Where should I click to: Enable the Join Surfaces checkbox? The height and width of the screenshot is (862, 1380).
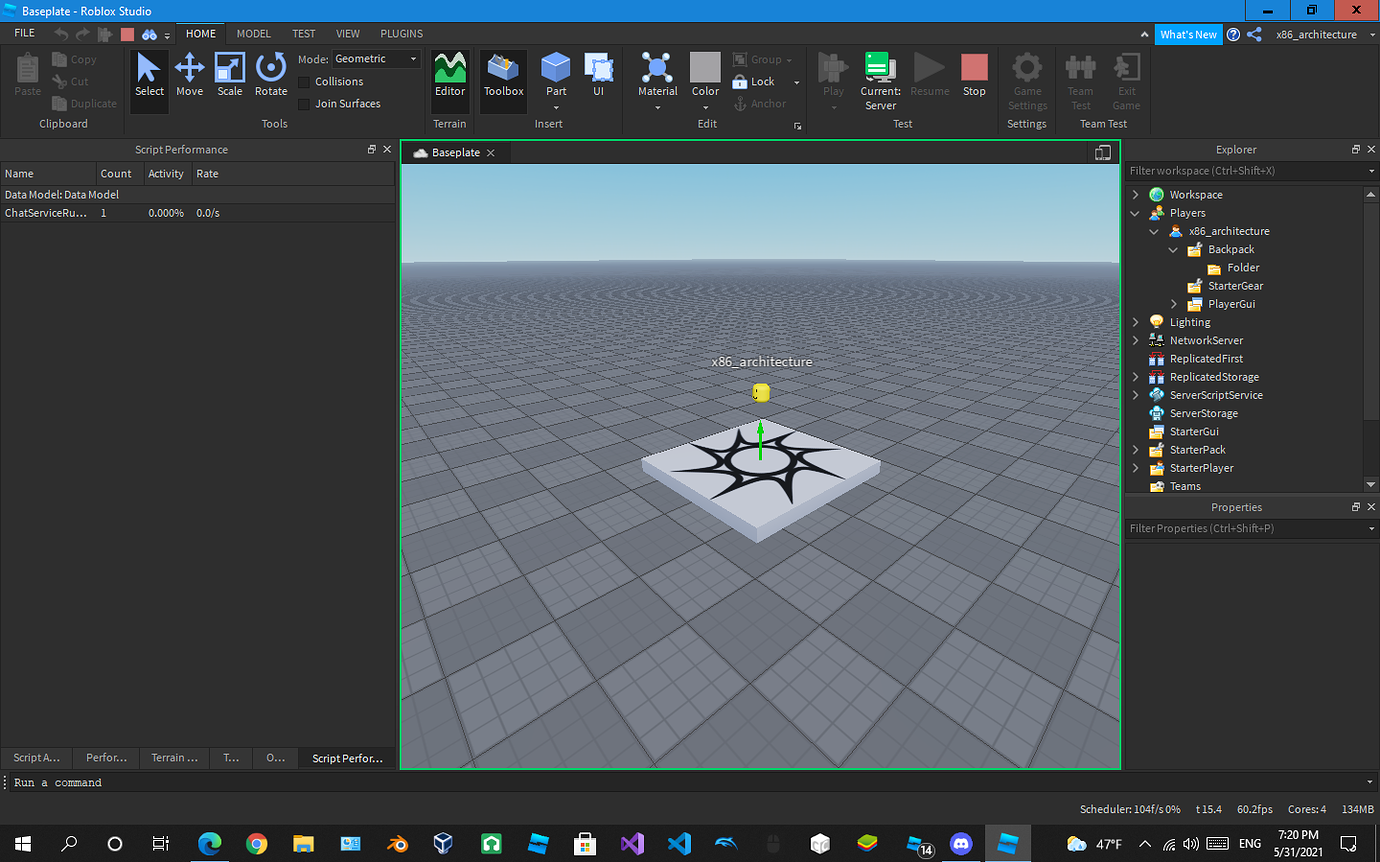[x=304, y=104]
